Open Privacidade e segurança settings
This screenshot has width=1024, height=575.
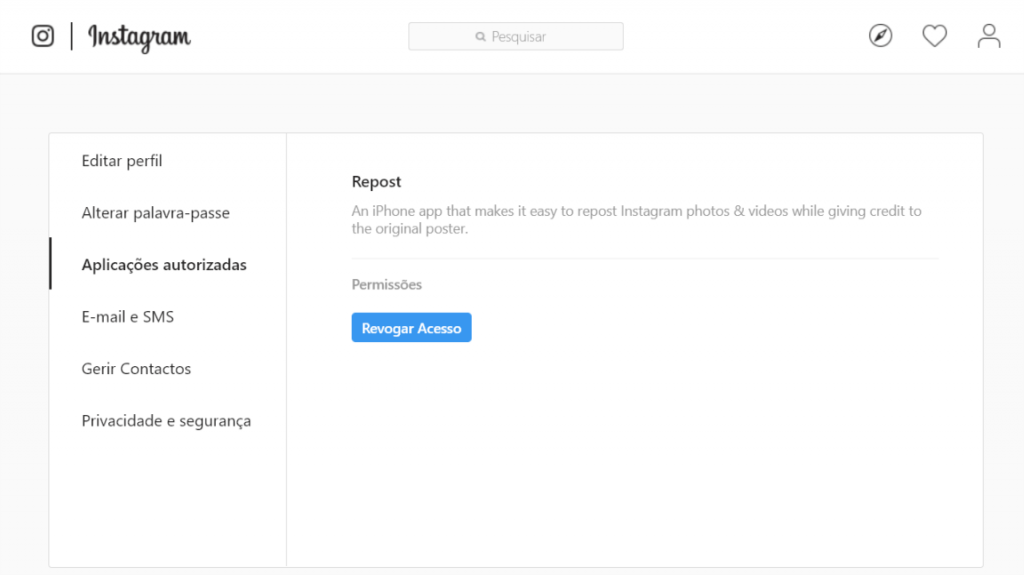click(166, 421)
